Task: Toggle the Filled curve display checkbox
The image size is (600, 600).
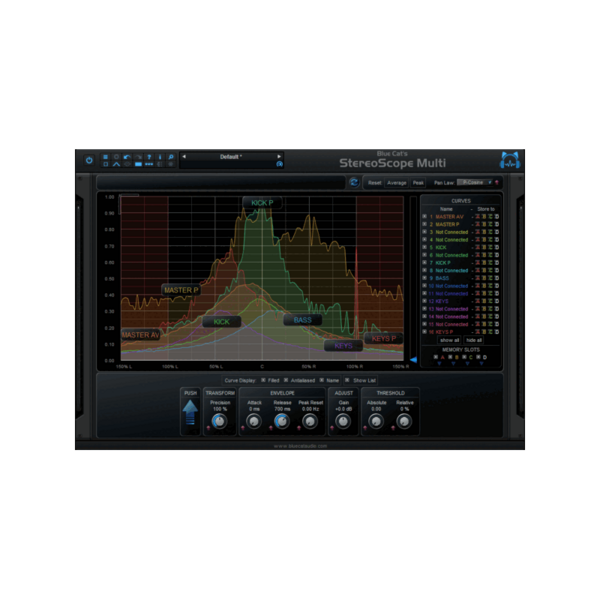Action: [x=263, y=380]
